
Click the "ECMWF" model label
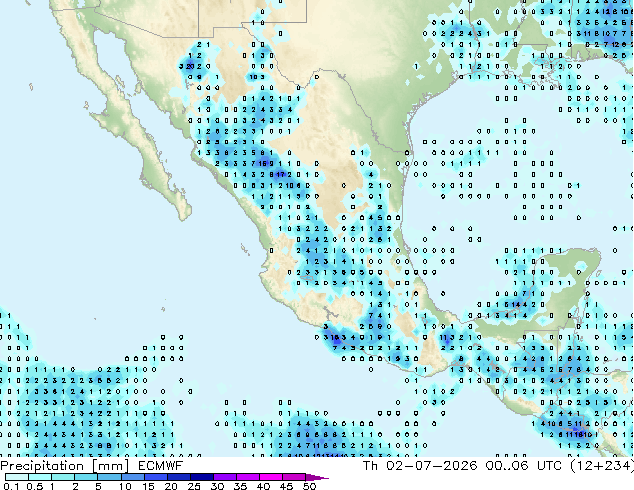(x=161, y=466)
